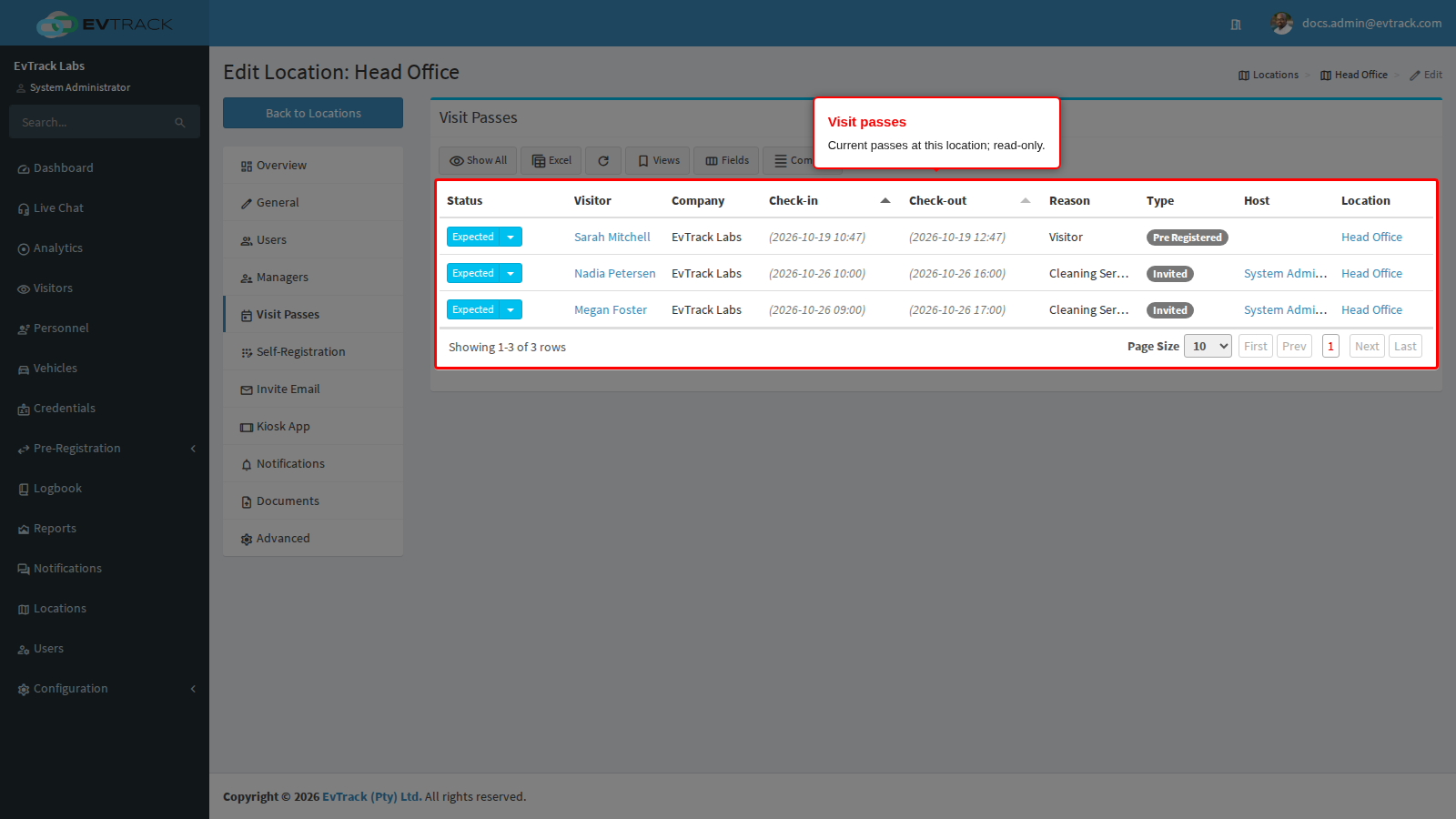Open status dropdown arrow for Sarah Mitchell
Viewport: 1456px width, 819px height.
point(511,237)
